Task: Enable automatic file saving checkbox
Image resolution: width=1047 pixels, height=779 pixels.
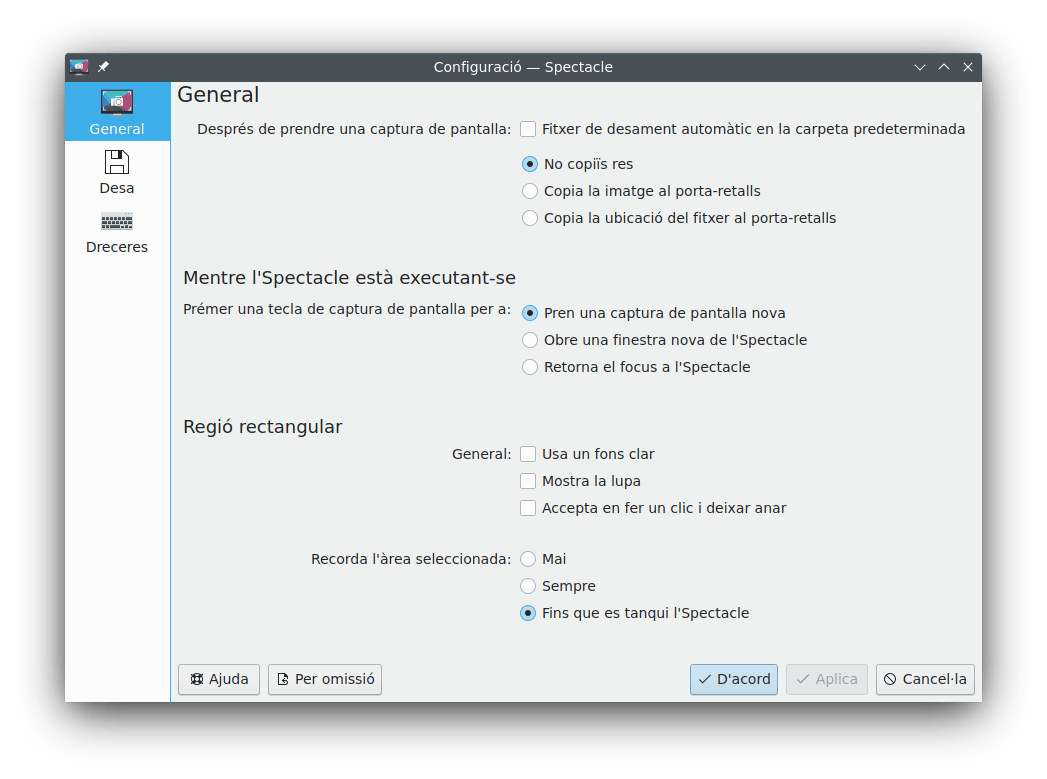Action: (x=528, y=129)
